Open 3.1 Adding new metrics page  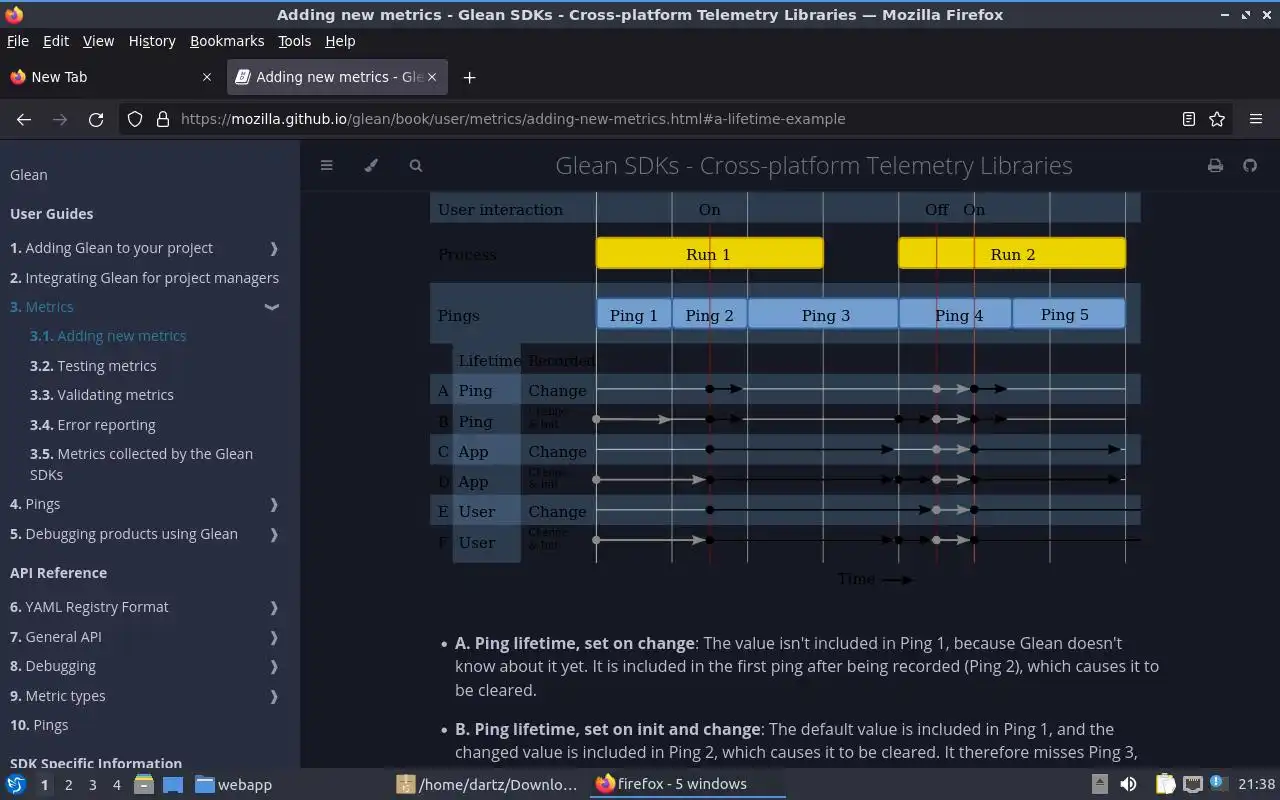(108, 336)
